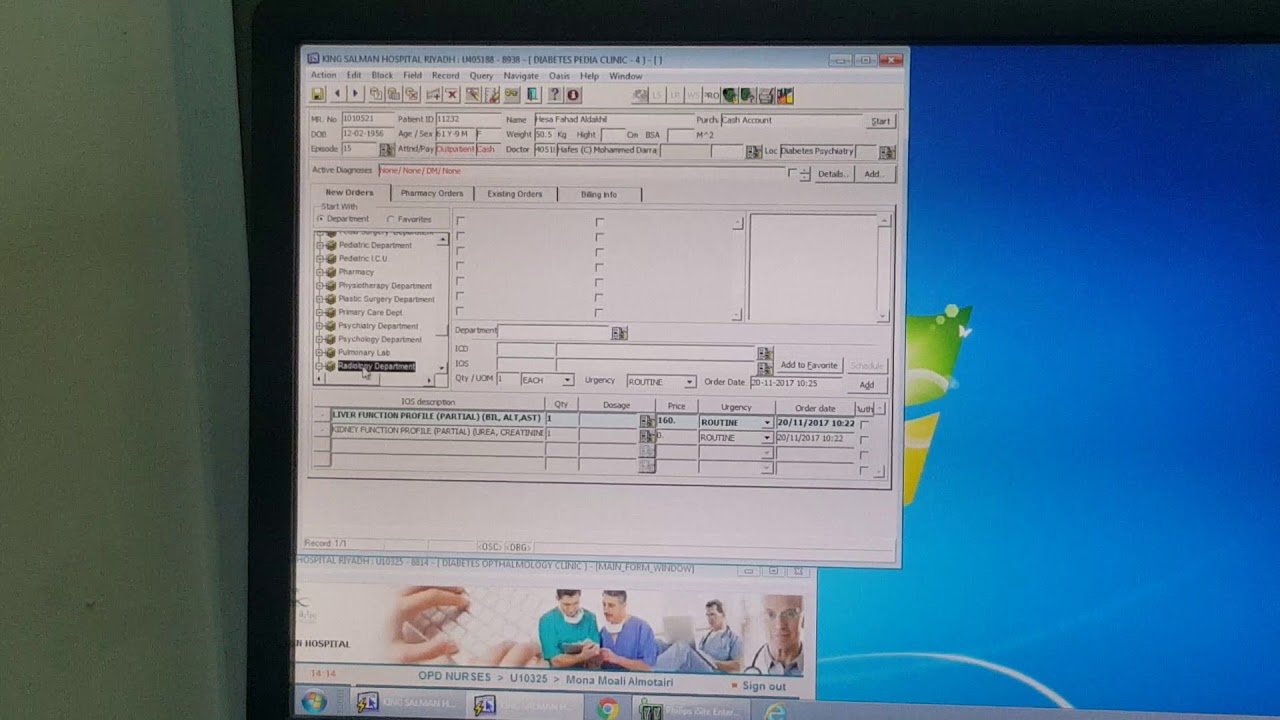Open the Oasis menu
The width and height of the screenshot is (1280, 720).
[x=559, y=76]
